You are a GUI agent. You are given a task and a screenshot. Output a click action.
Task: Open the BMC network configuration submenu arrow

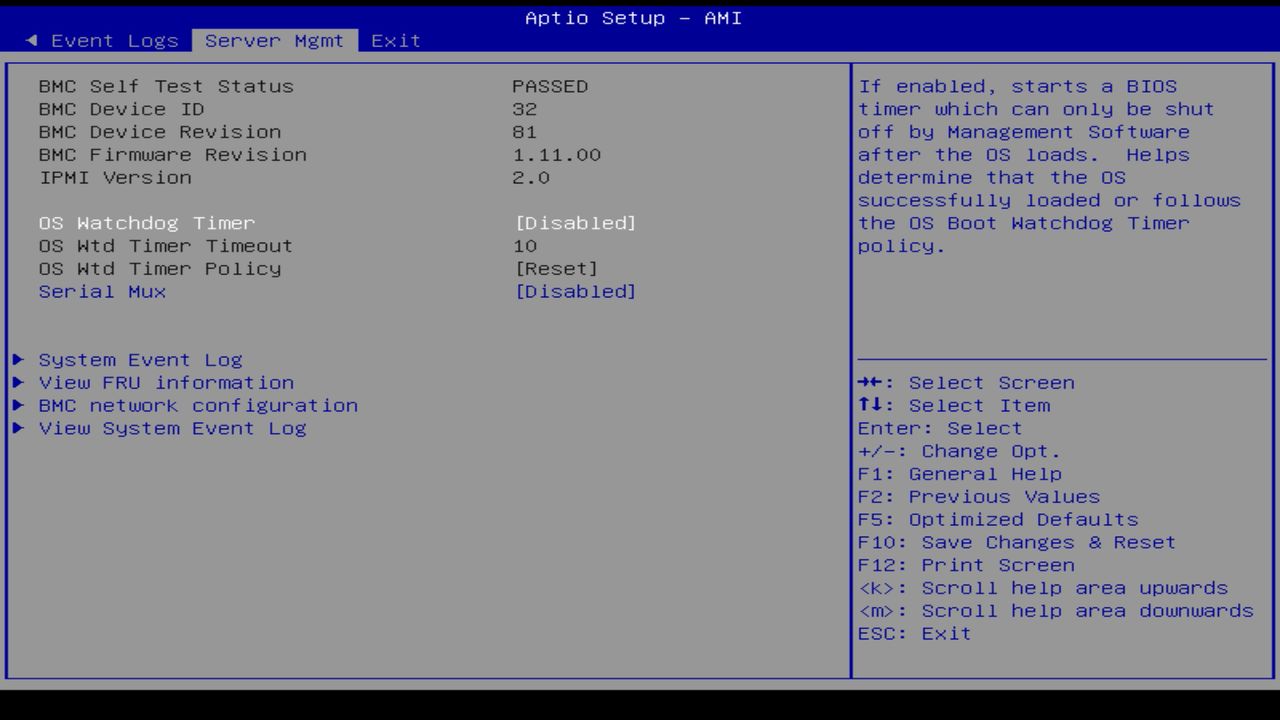pyautogui.click(x=19, y=405)
